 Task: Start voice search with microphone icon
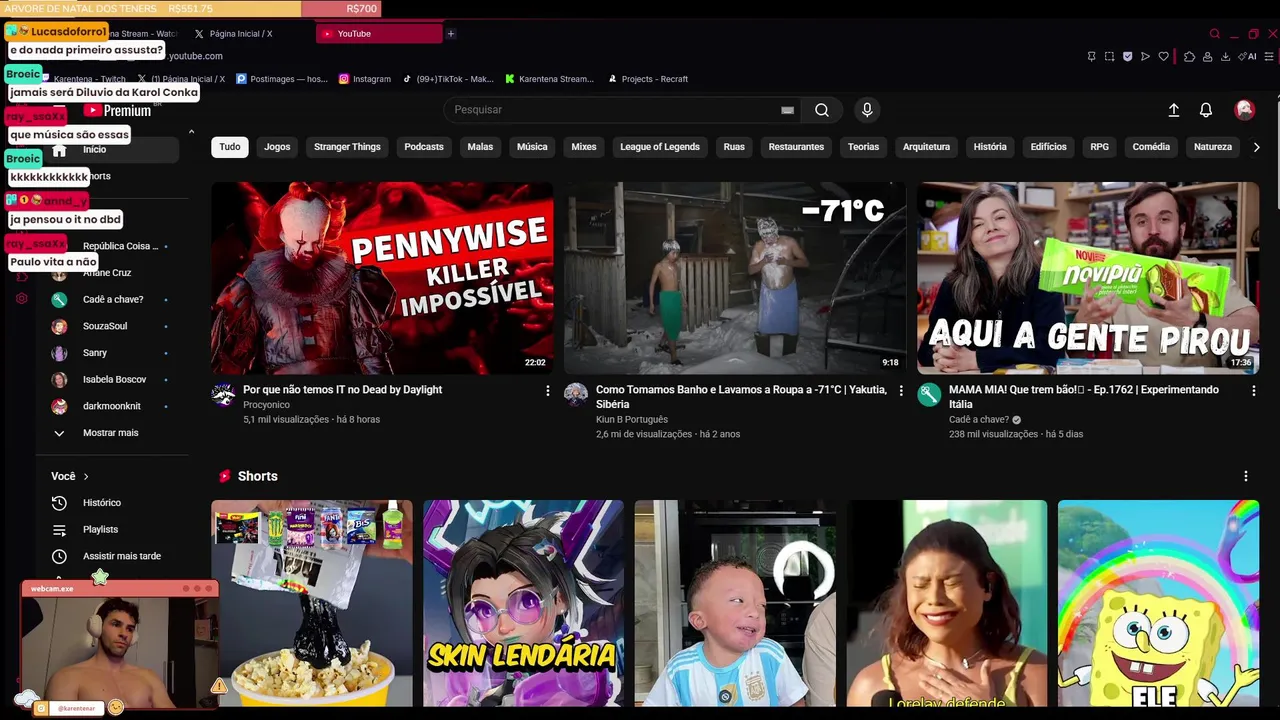click(867, 110)
